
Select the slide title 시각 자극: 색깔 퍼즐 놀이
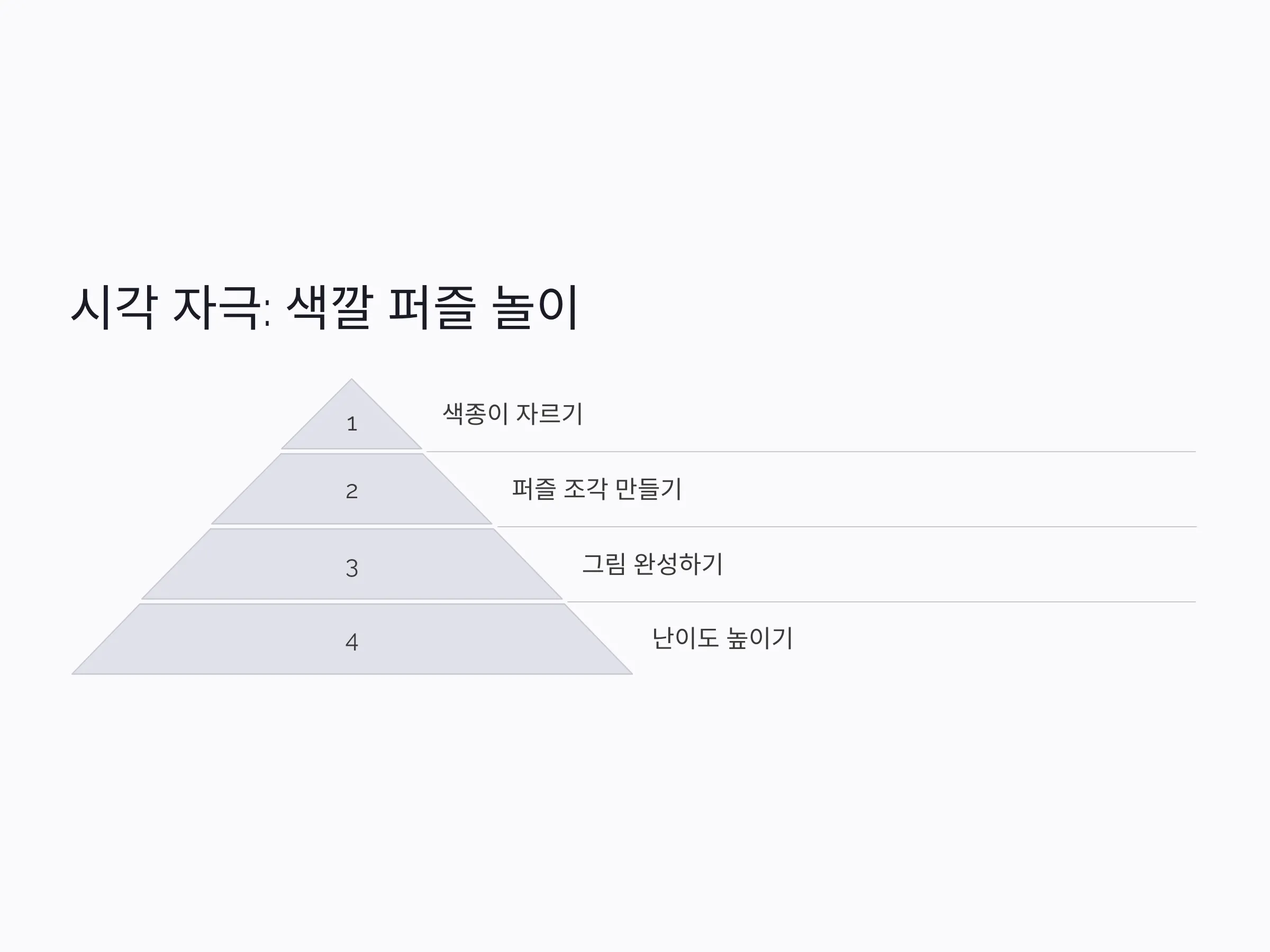click(x=324, y=308)
